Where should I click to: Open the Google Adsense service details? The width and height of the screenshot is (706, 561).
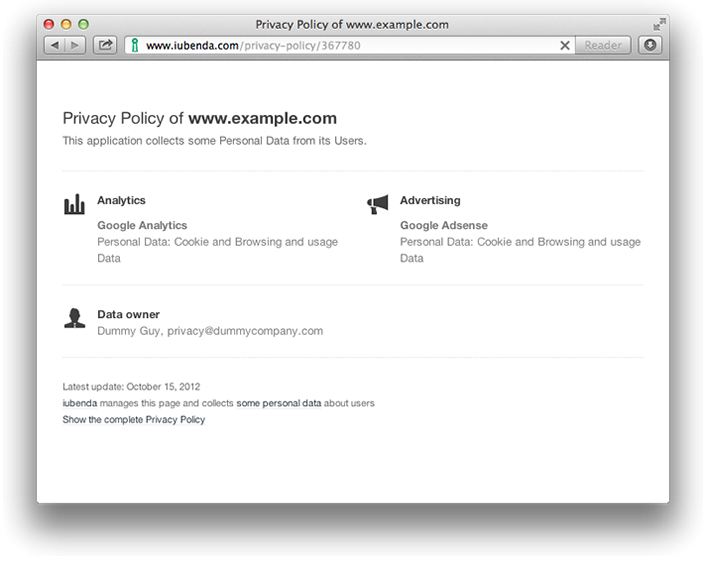(x=444, y=225)
